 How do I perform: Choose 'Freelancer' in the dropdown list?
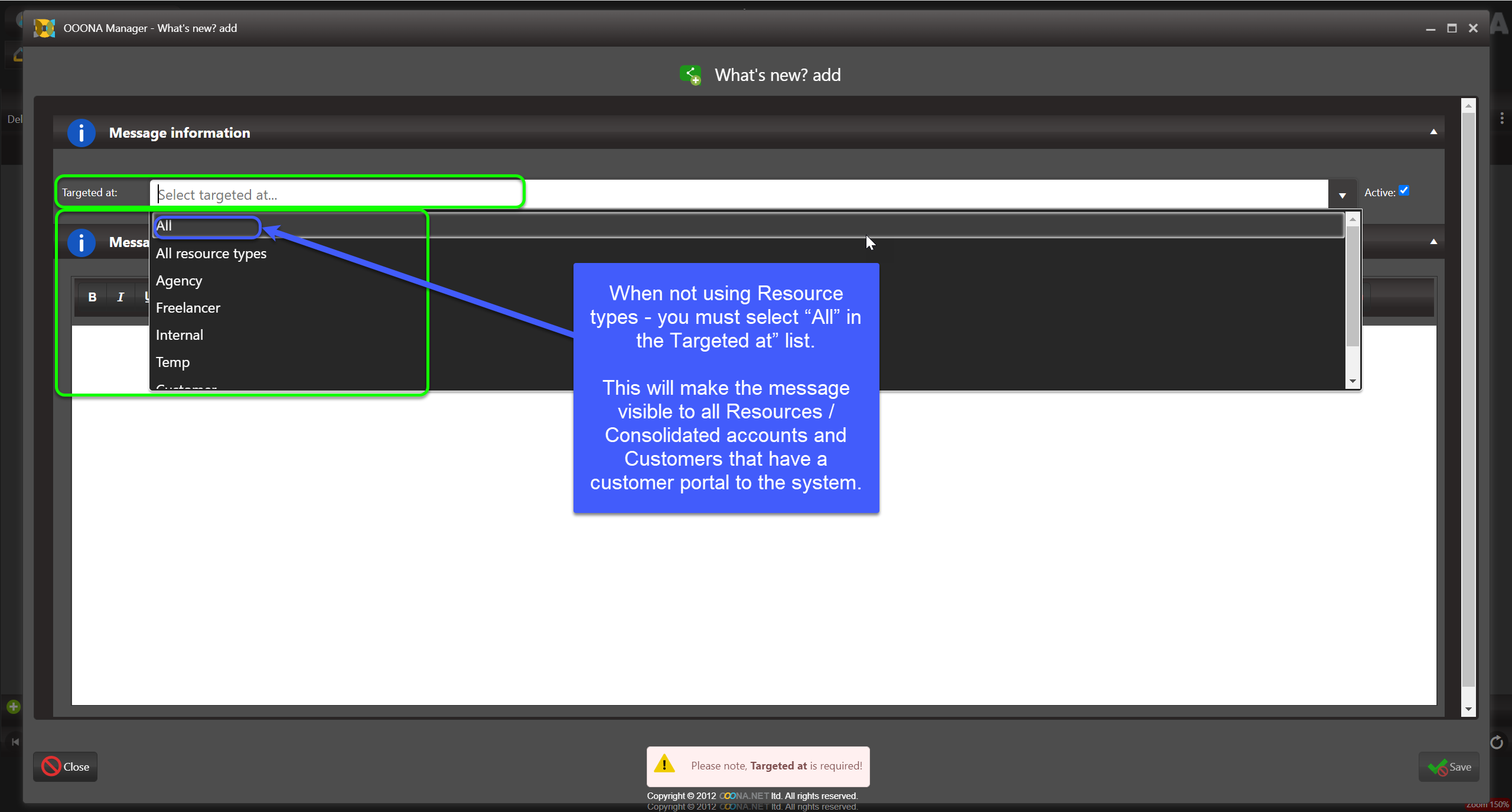click(x=188, y=308)
